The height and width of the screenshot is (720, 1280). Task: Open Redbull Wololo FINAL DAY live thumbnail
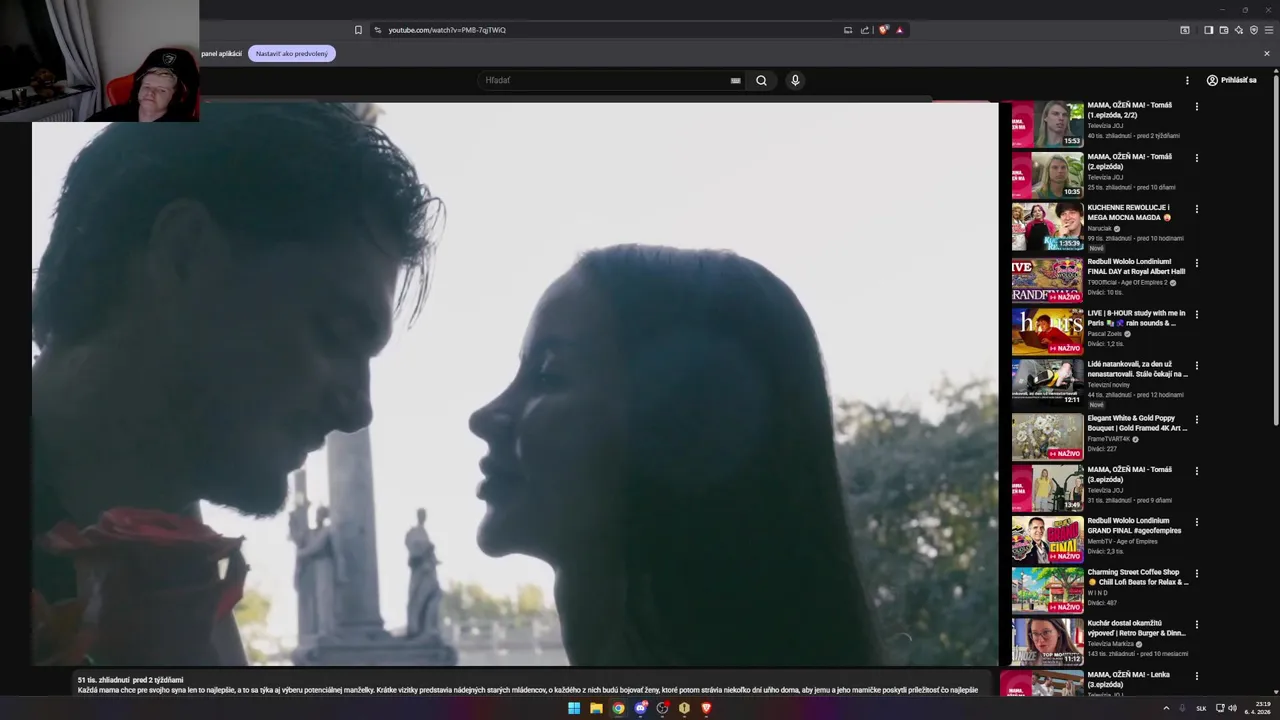point(1047,280)
